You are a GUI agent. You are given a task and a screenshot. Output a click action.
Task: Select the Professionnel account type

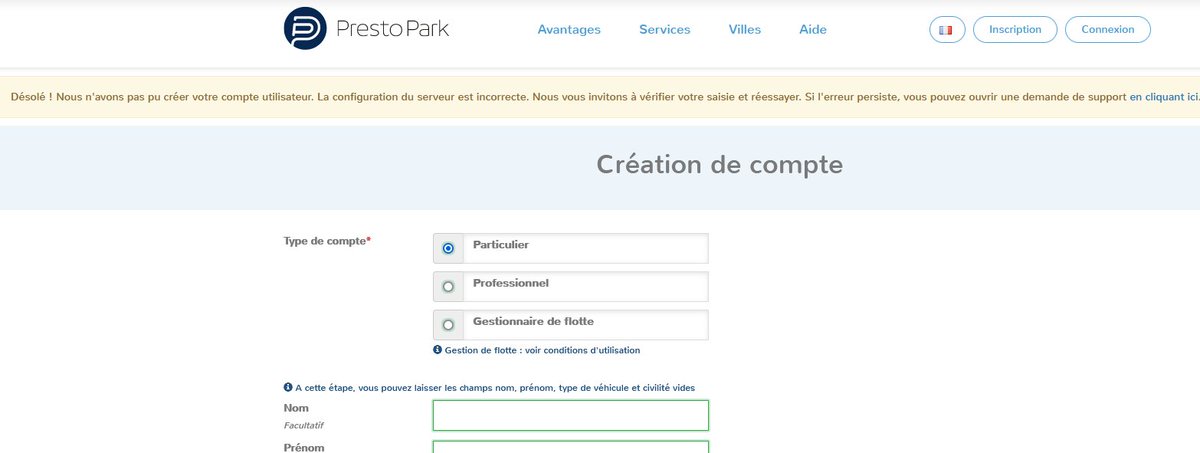pyautogui.click(x=448, y=286)
